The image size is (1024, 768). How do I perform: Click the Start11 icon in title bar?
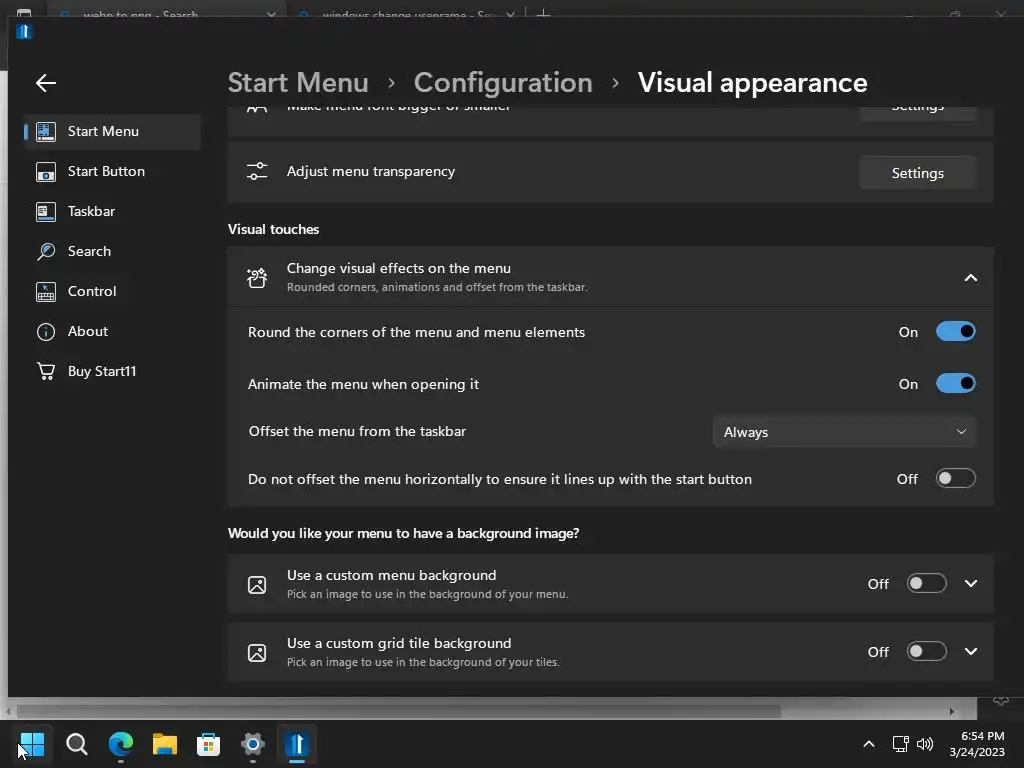(24, 31)
